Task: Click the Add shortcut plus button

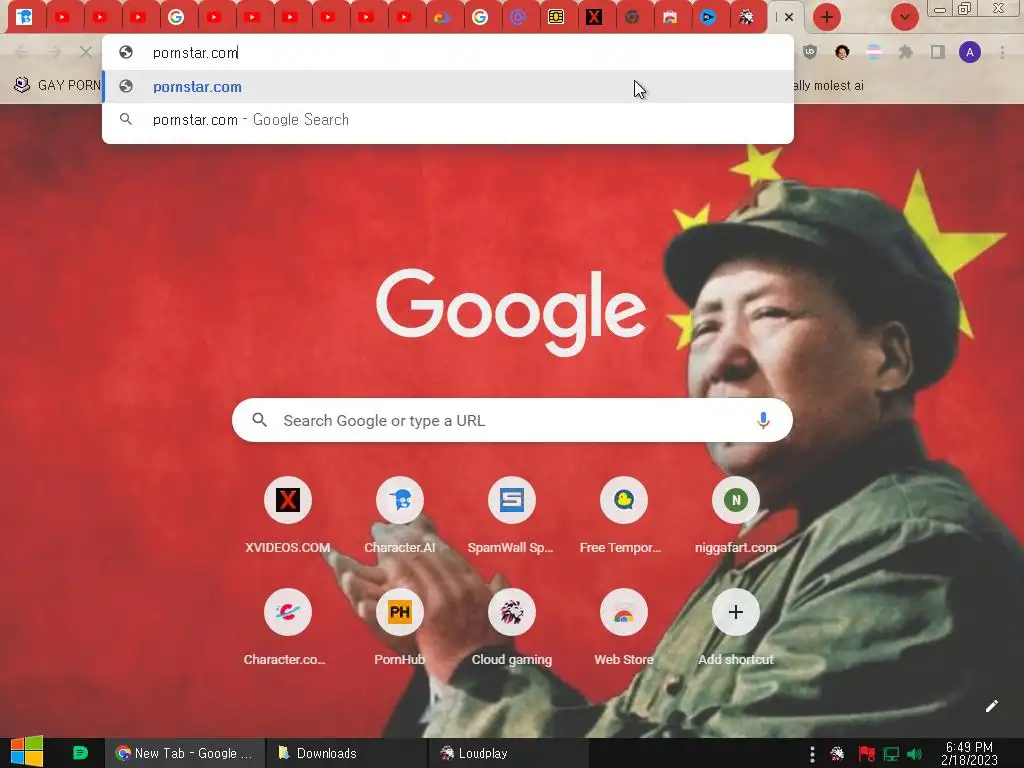Action: [x=735, y=613]
